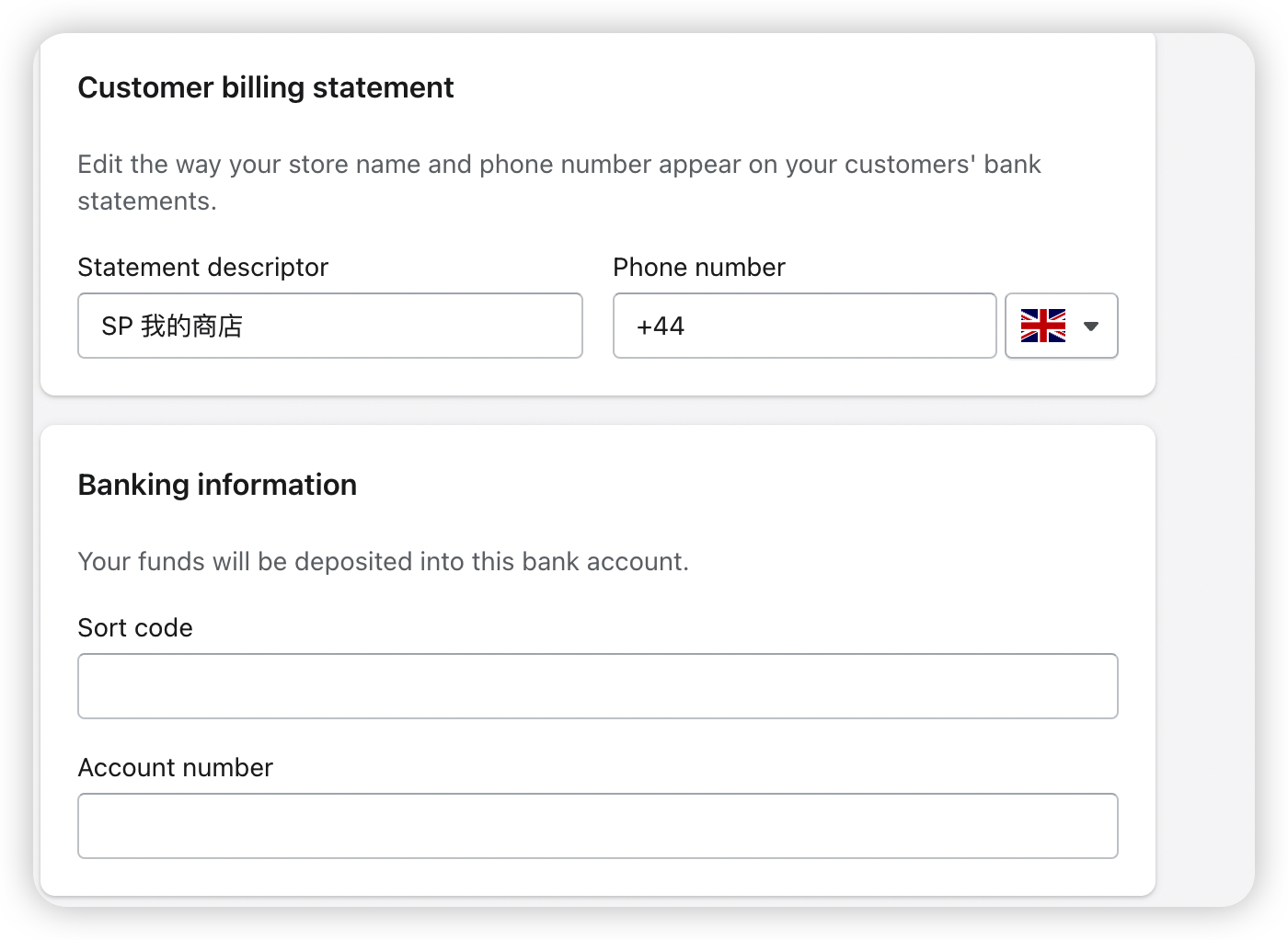Select the text 'SP 我的商店'
The width and height of the screenshot is (1288, 940).
[170, 326]
